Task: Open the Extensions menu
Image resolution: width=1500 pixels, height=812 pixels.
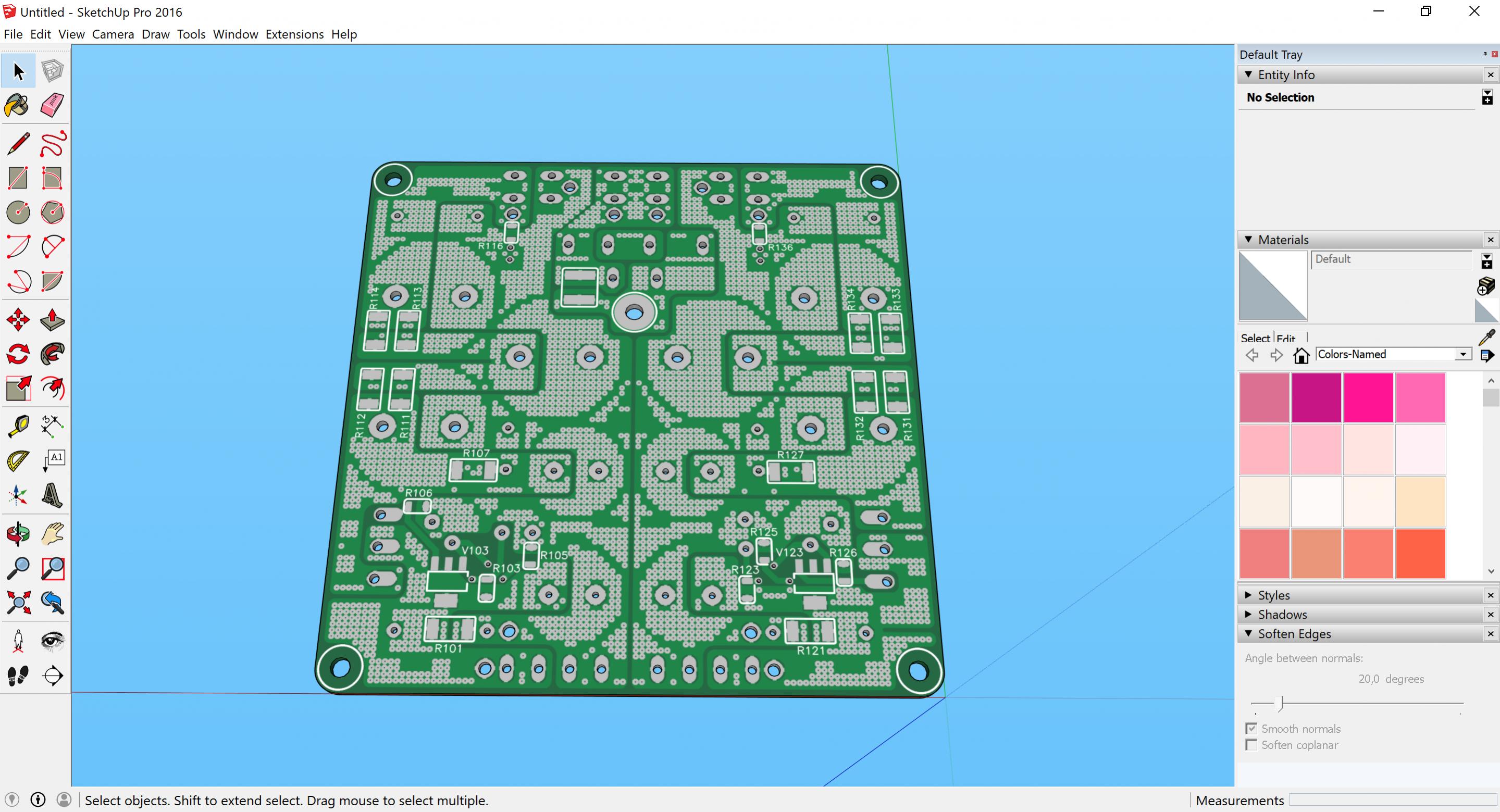Action: point(295,34)
